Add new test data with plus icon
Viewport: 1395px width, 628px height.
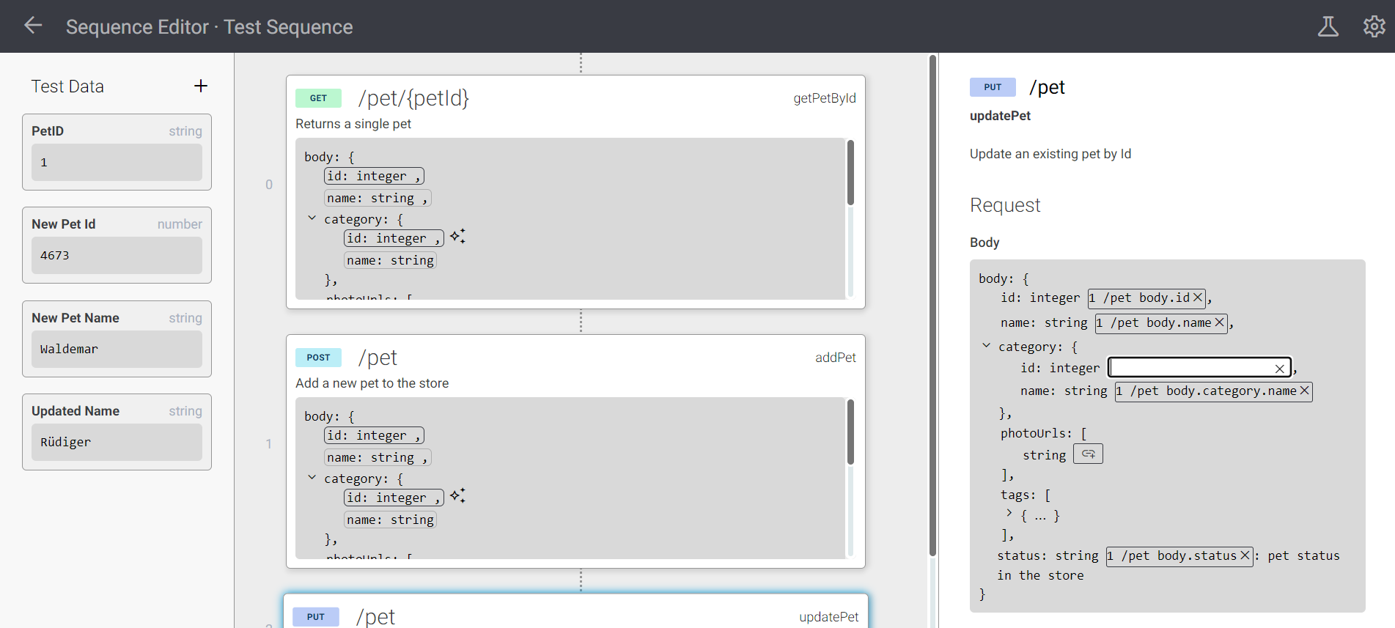point(201,86)
